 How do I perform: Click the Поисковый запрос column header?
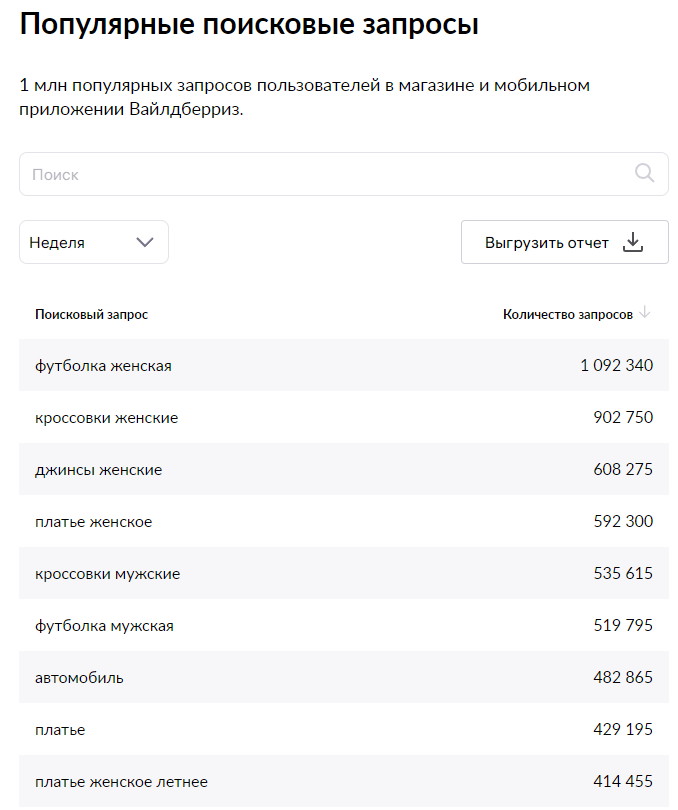point(91,314)
